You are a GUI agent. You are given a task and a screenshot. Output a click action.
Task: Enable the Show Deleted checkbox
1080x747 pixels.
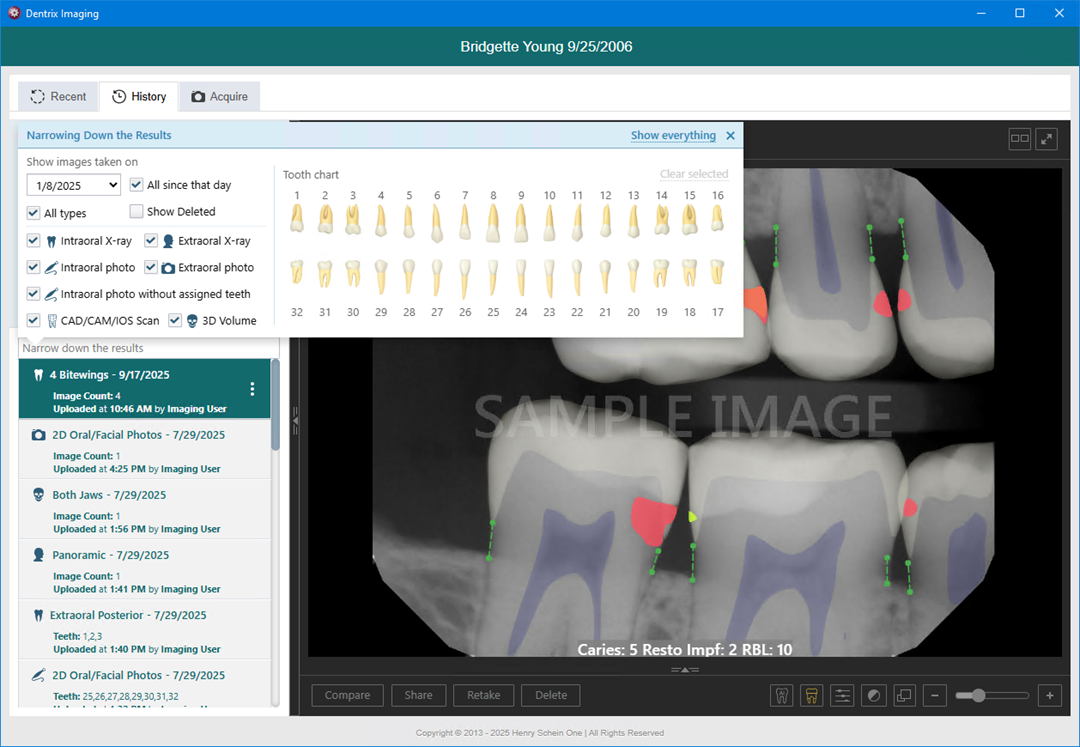137,212
